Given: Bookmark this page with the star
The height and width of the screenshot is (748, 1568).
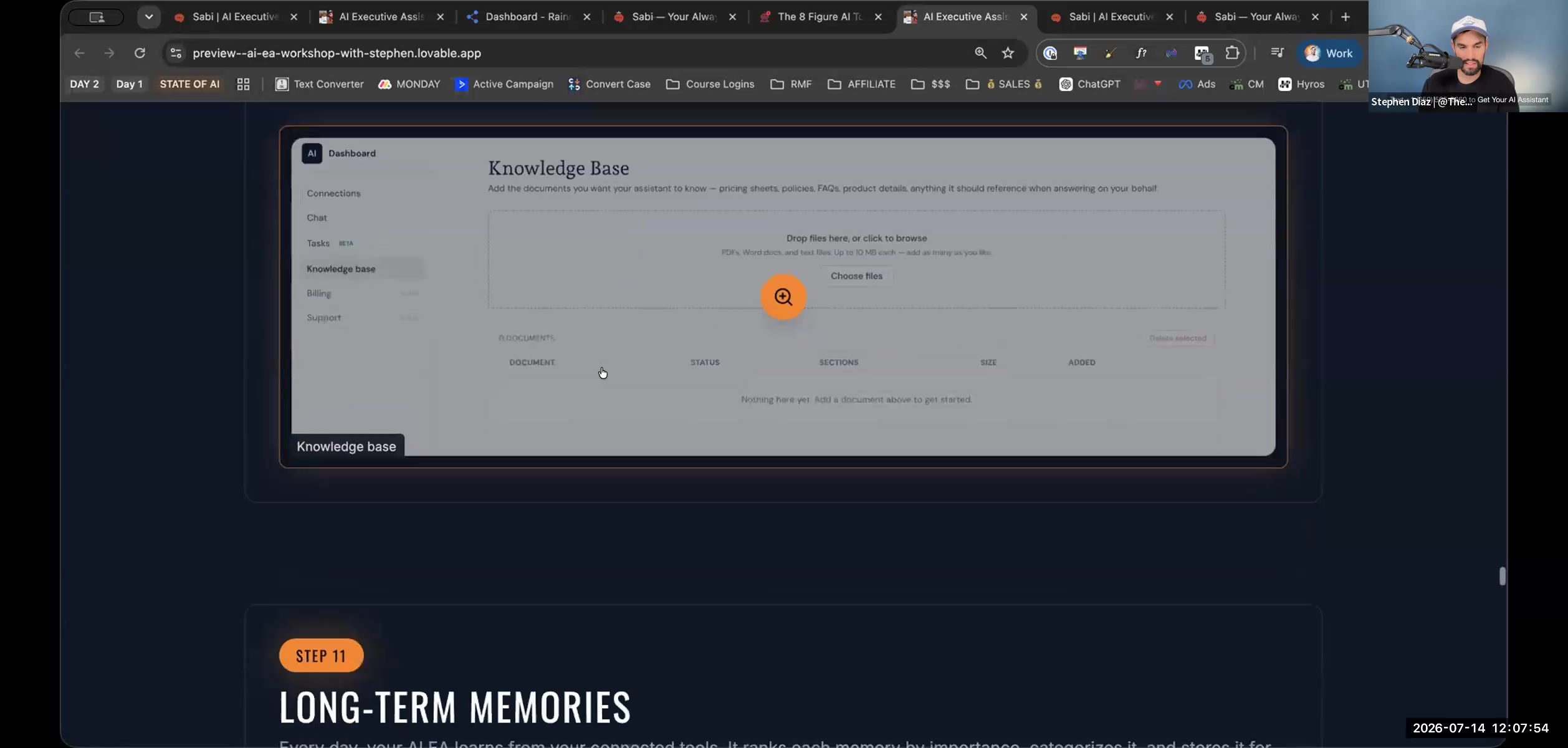Looking at the screenshot, I should [x=1008, y=53].
